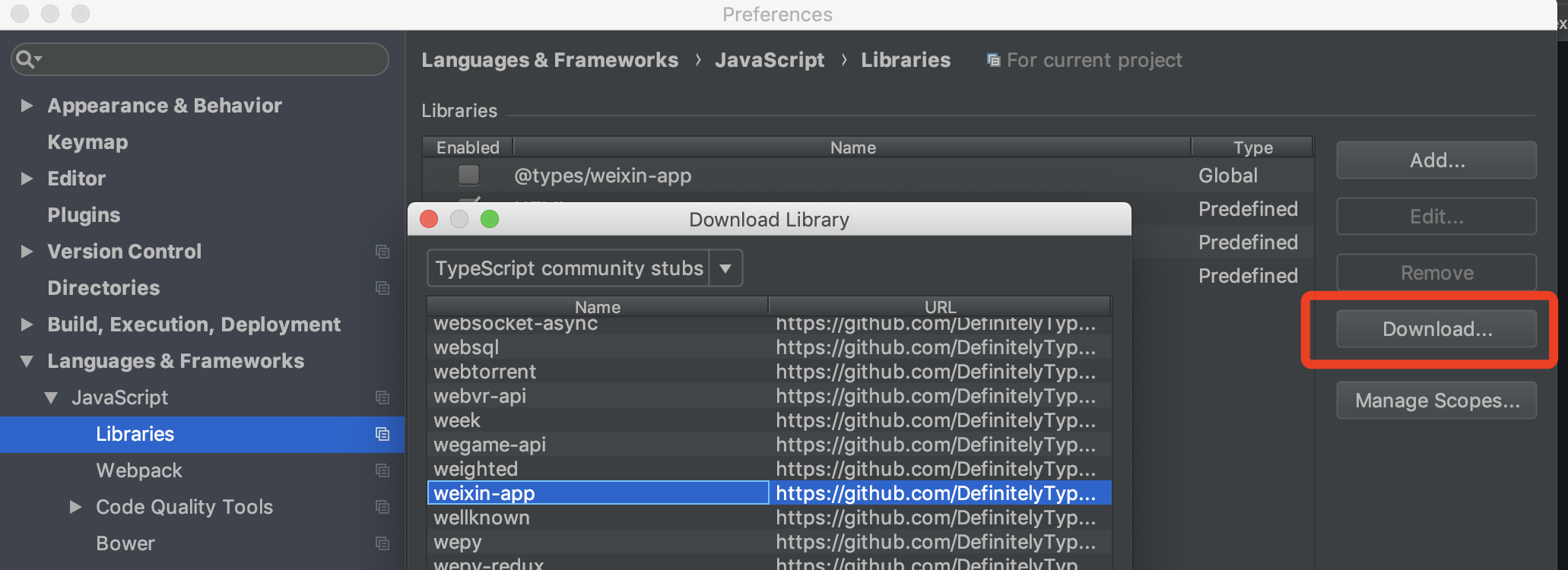Click the Type column header in Libraries table
This screenshot has height=570, width=1568.
1252,147
